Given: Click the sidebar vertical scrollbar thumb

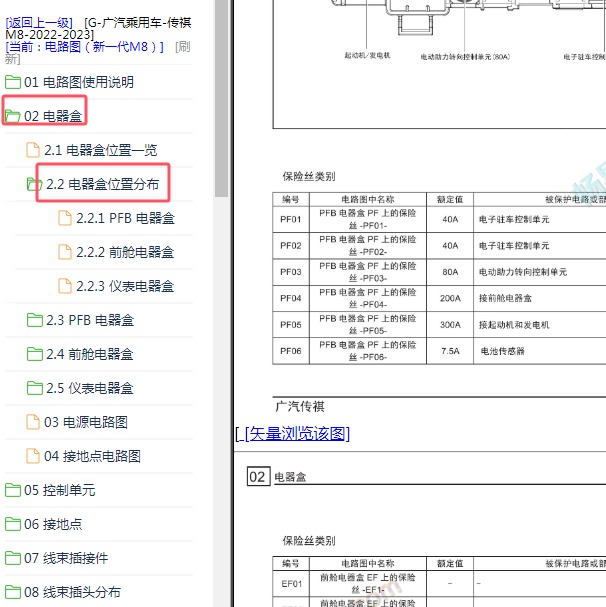Looking at the screenshot, I should click(221, 97).
